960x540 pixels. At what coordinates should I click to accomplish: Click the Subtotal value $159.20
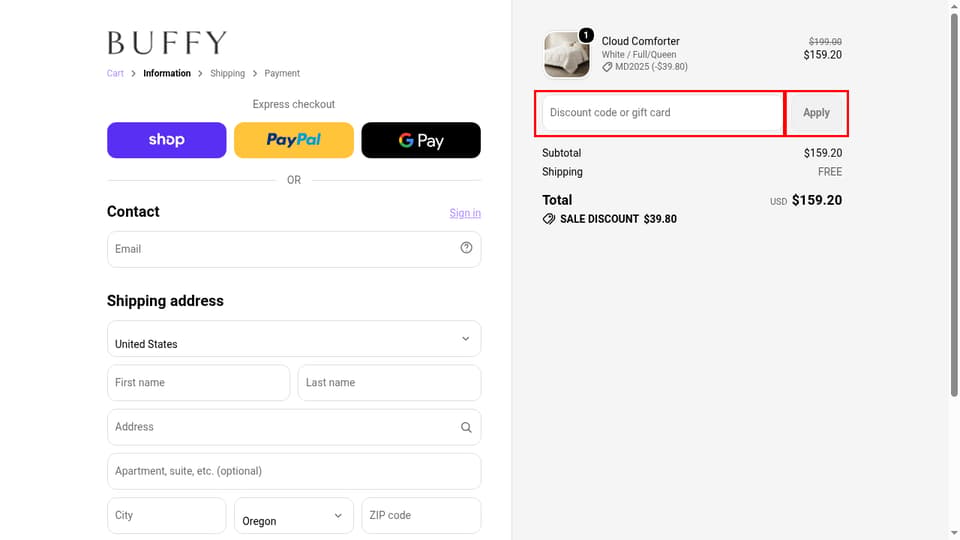[823, 153]
